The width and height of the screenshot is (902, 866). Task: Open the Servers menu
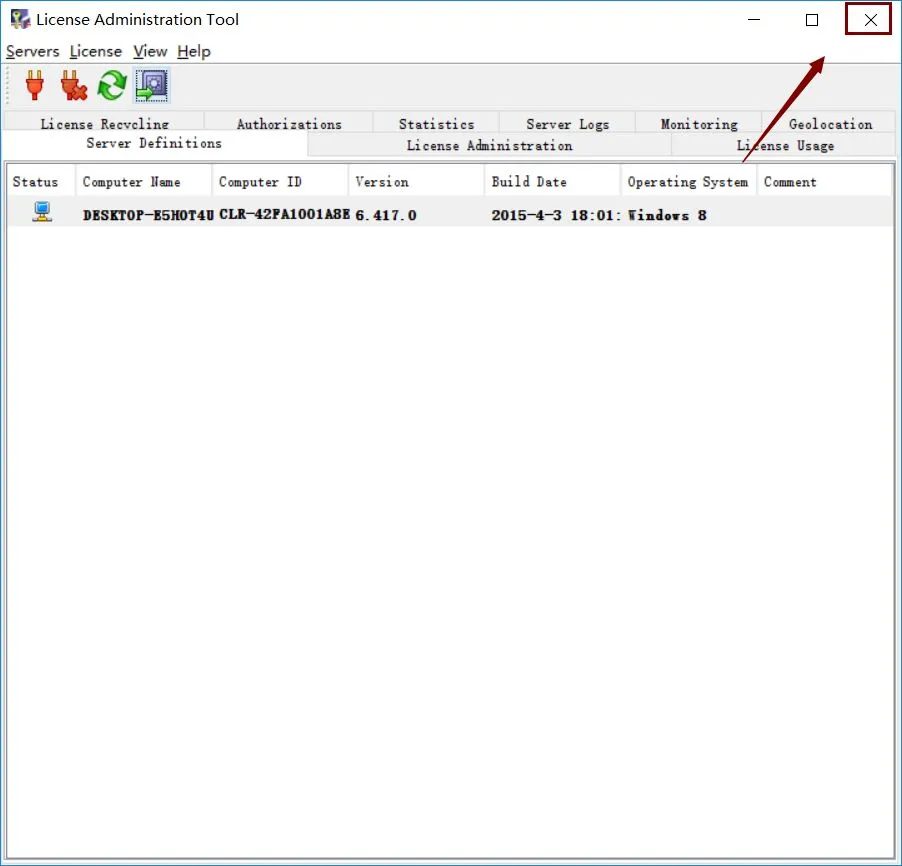point(33,51)
